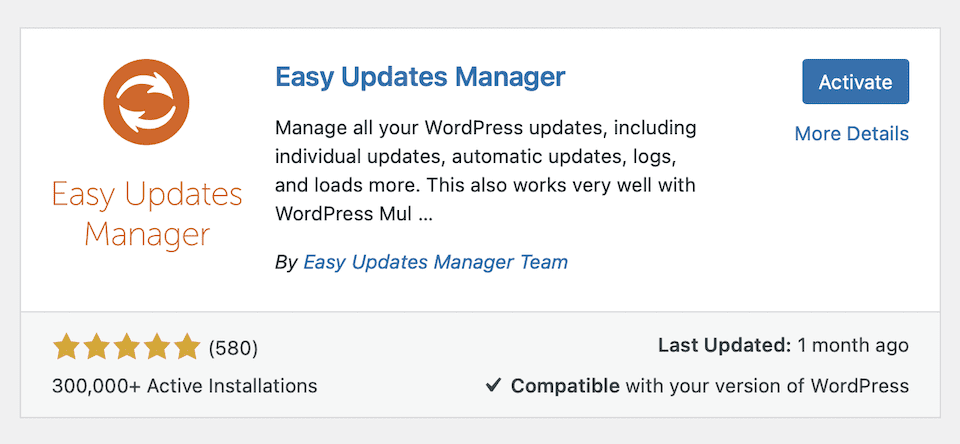960x444 pixels.
Task: Click the first gold rating star
Action: tap(67, 348)
